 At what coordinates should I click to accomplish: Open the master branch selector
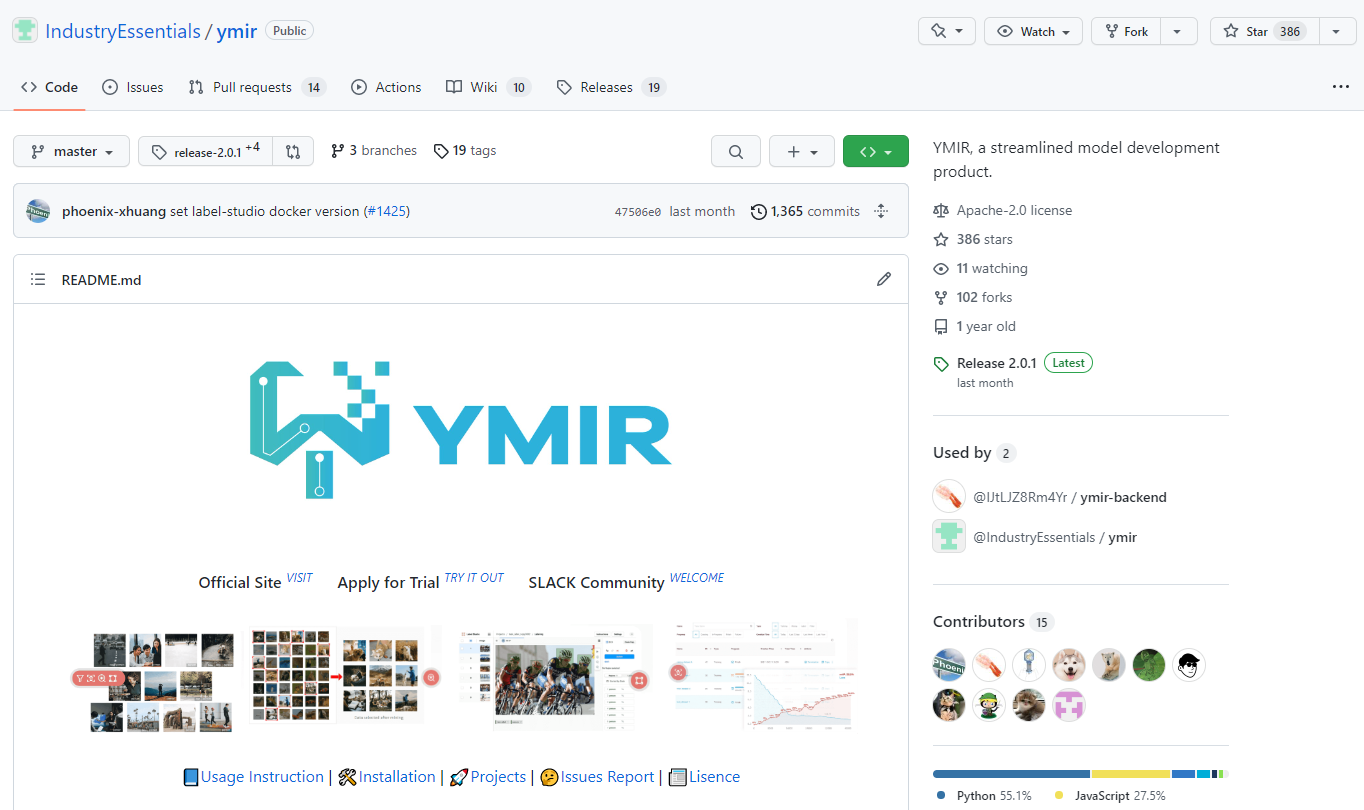(71, 152)
